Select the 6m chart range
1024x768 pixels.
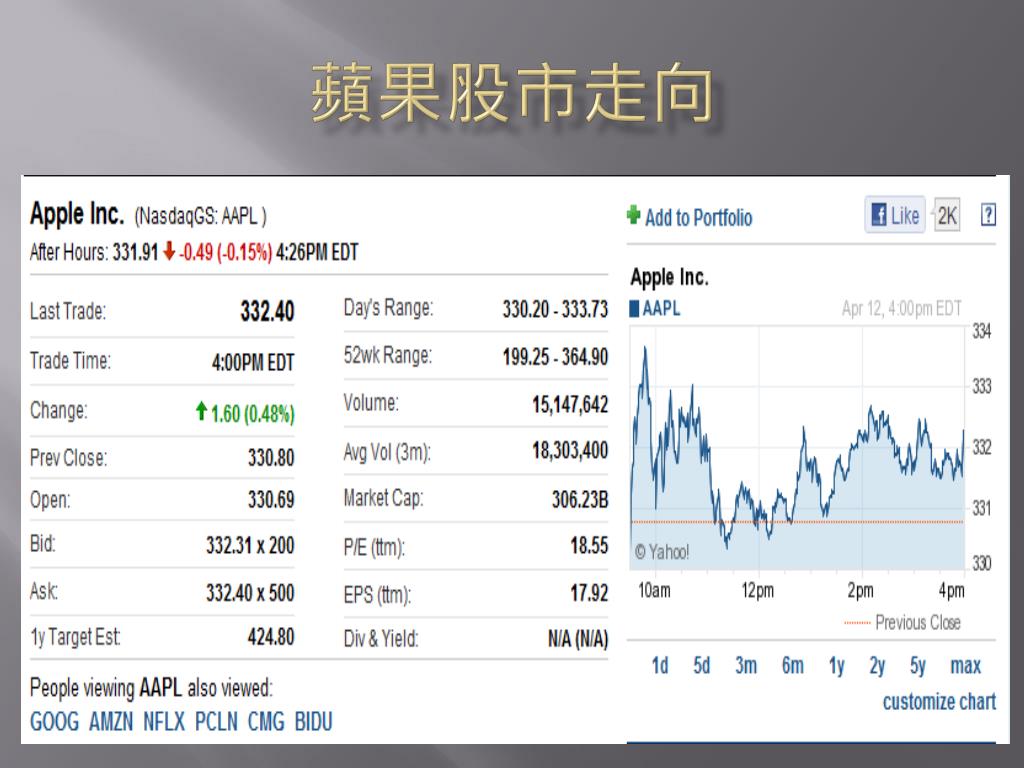click(x=792, y=665)
